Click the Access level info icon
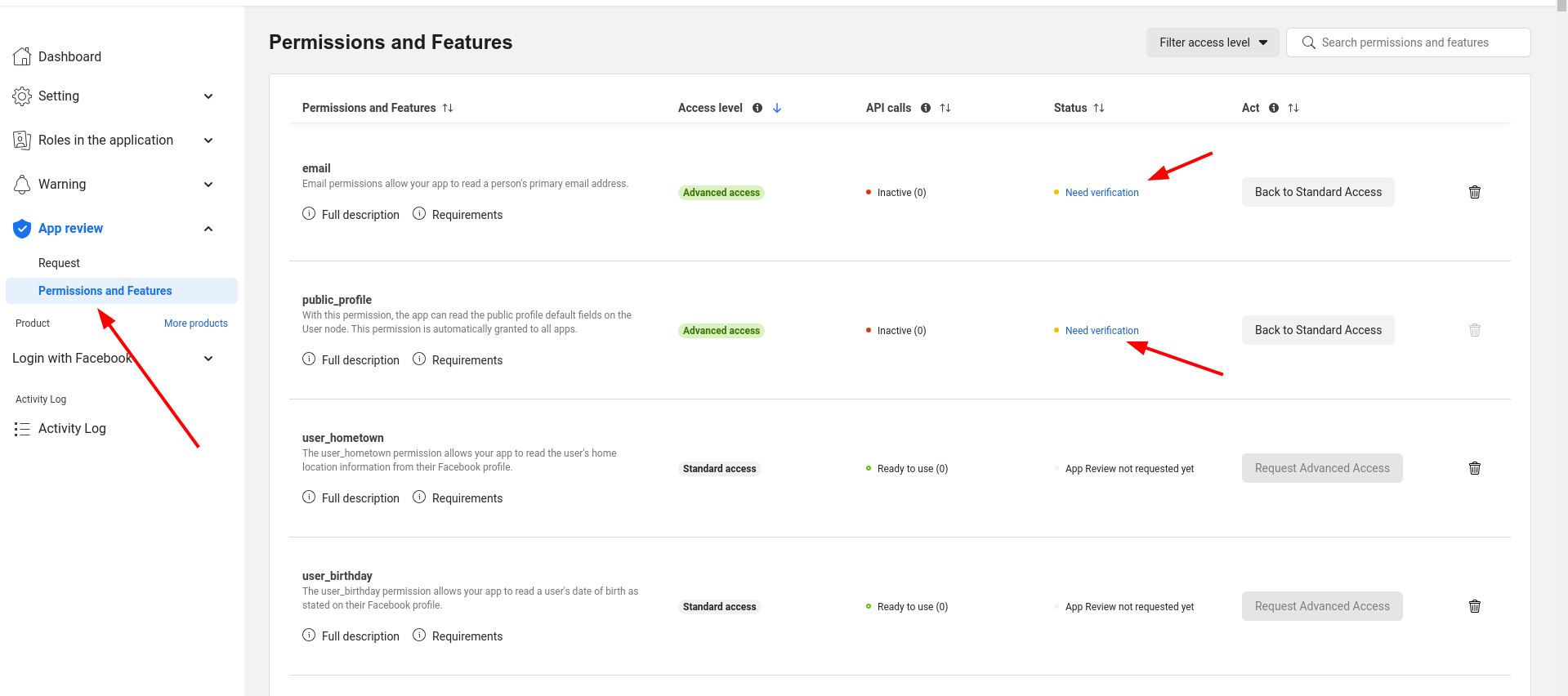 click(757, 108)
